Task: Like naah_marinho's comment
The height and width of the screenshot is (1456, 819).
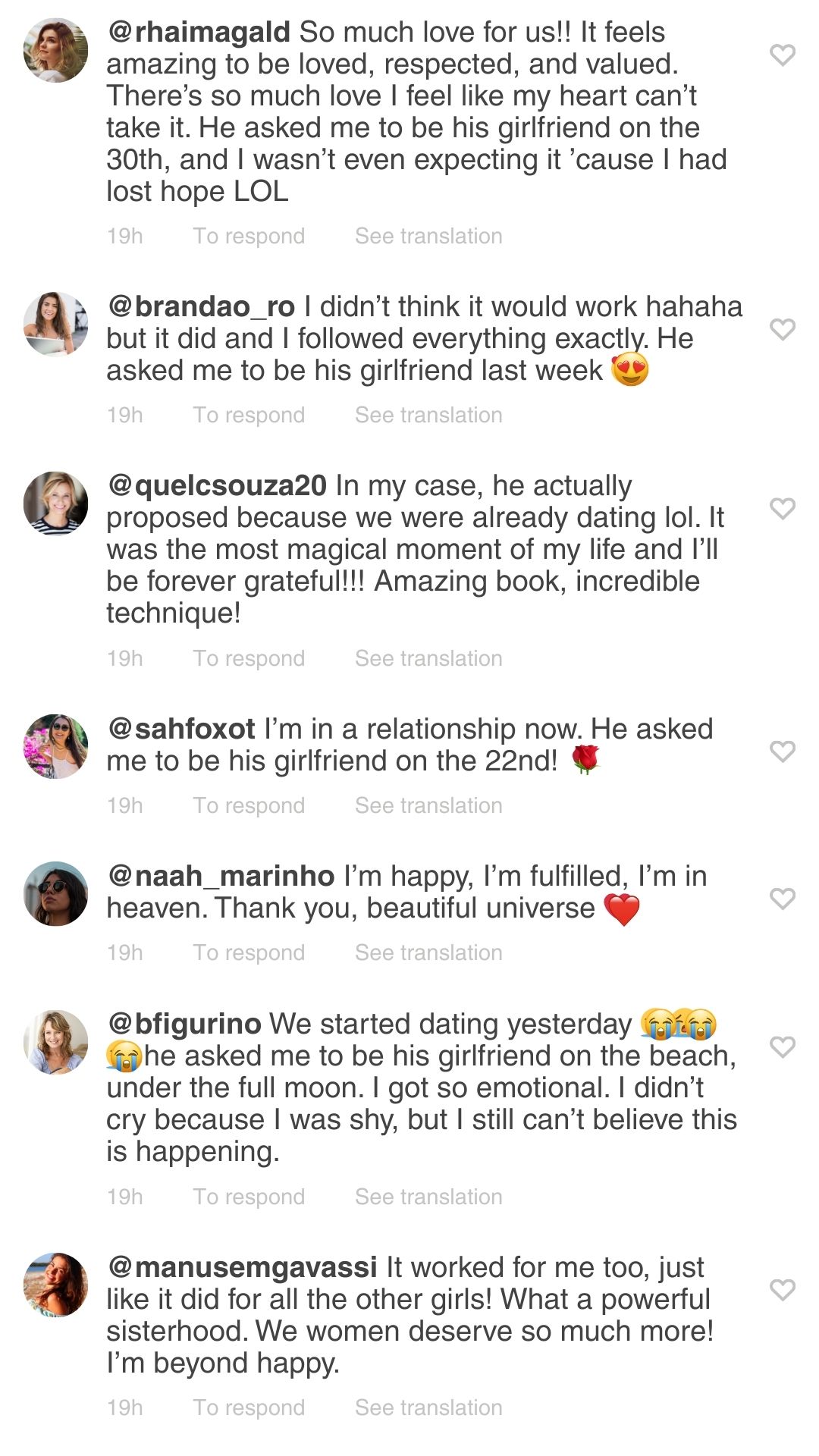Action: (782, 899)
